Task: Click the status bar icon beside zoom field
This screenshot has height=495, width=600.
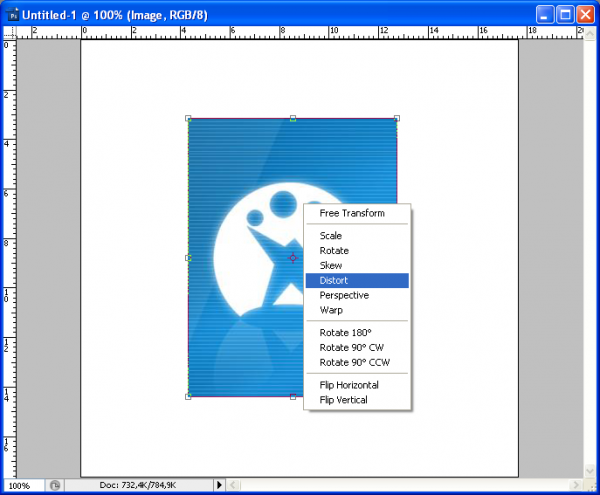Action: click(x=56, y=485)
